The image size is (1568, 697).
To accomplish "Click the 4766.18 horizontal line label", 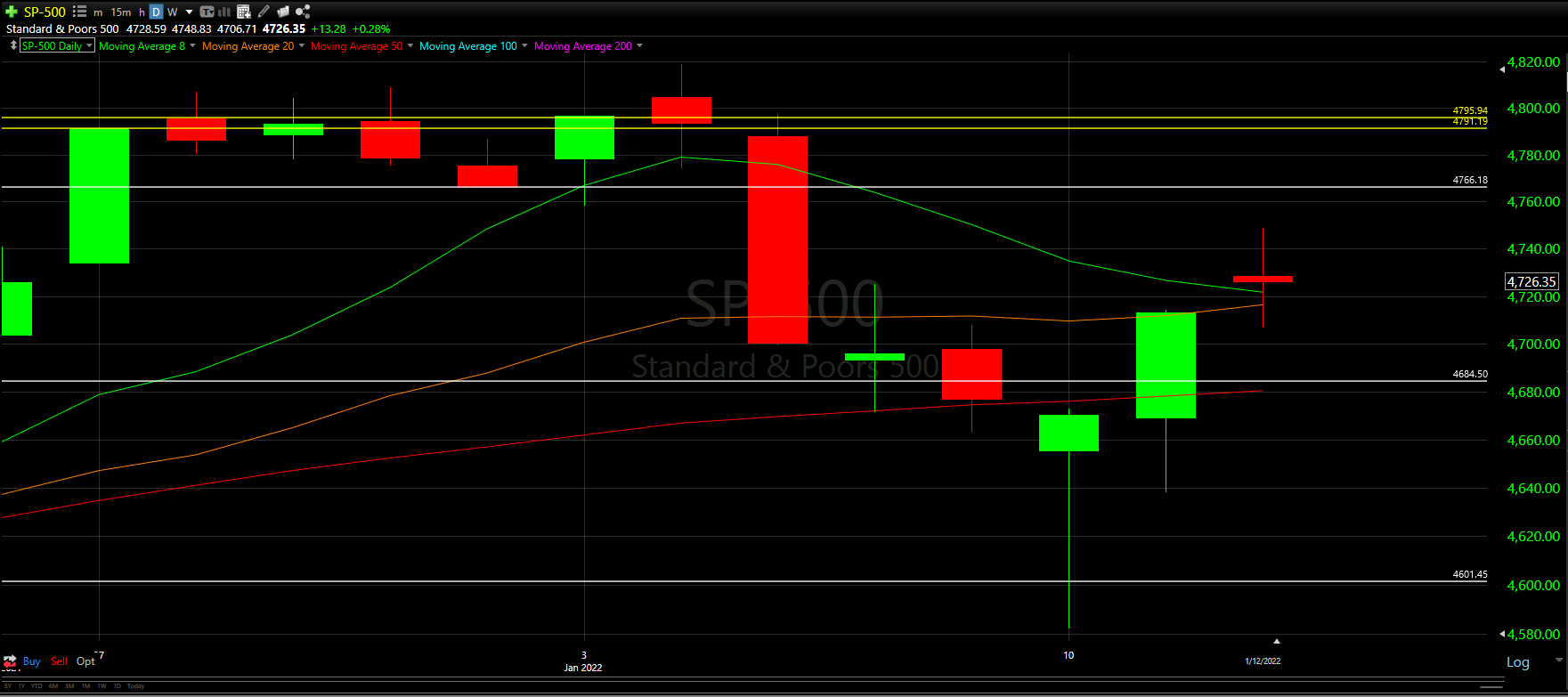I will tap(1470, 180).
